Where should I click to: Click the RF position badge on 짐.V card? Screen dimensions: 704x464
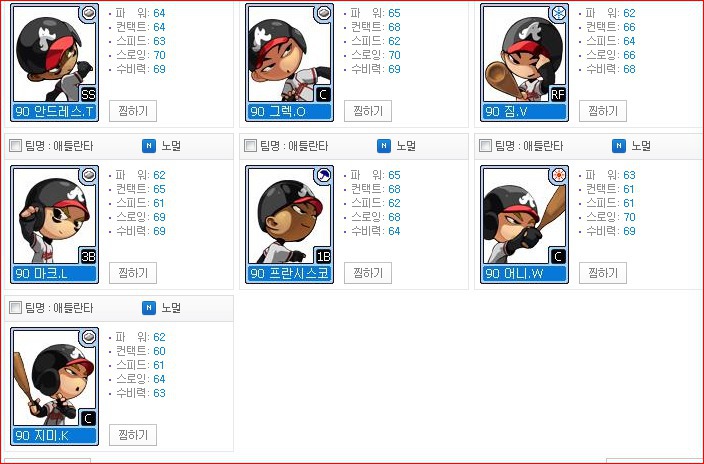tap(558, 95)
